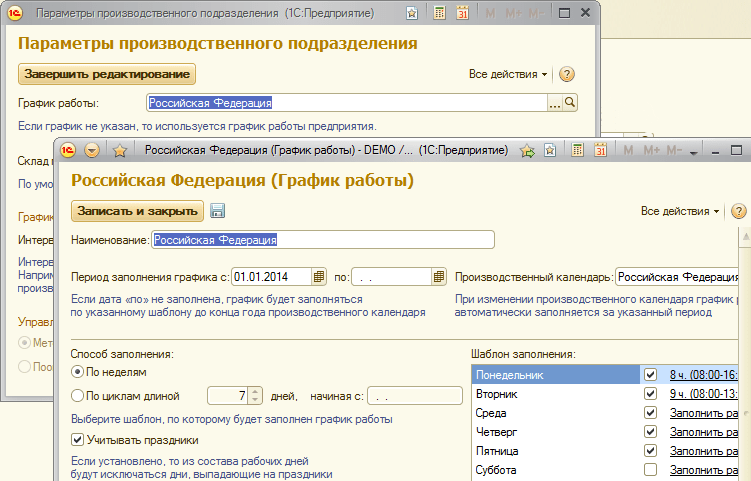Click period end date field
This screenshot has width=751, height=481.
[391, 277]
